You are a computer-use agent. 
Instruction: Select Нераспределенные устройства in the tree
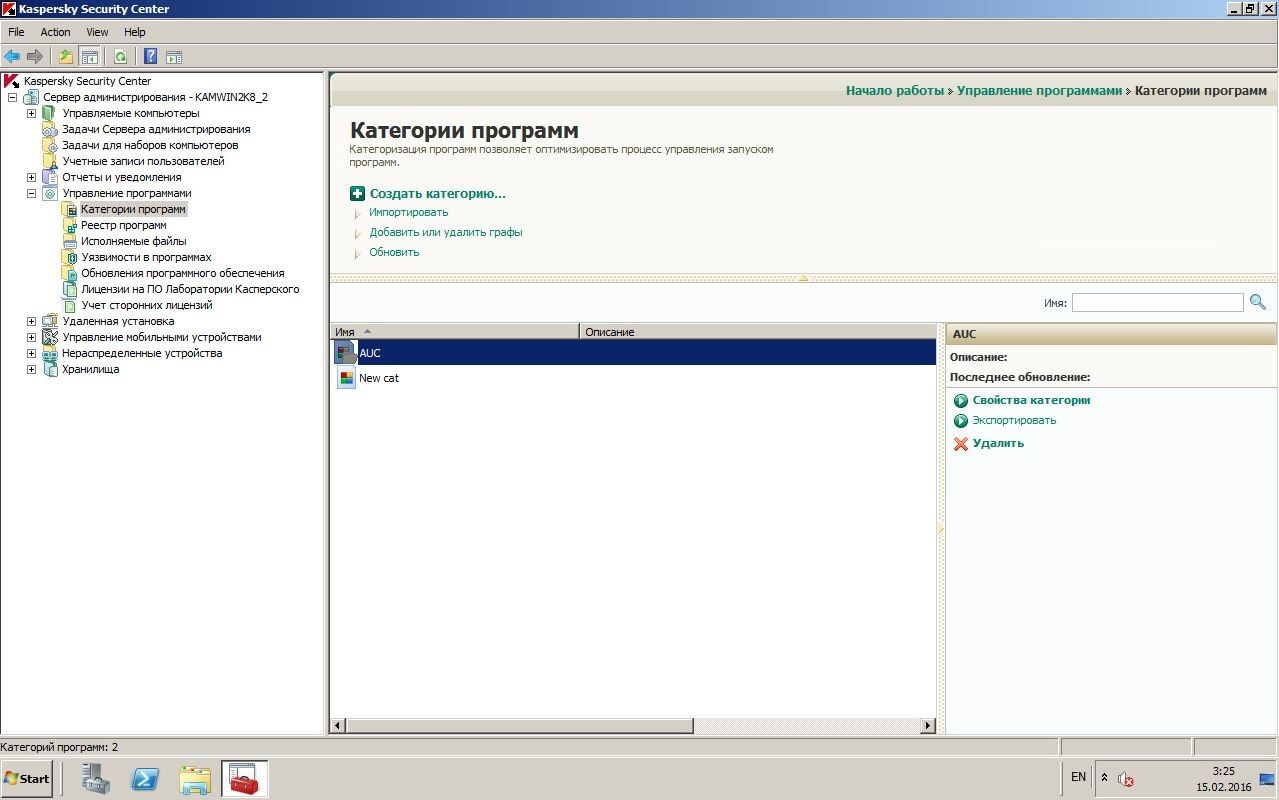point(142,353)
